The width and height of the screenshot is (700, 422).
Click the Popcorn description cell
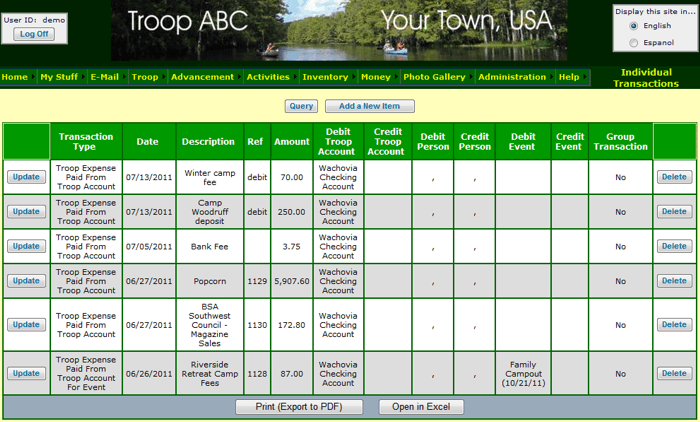tap(209, 281)
